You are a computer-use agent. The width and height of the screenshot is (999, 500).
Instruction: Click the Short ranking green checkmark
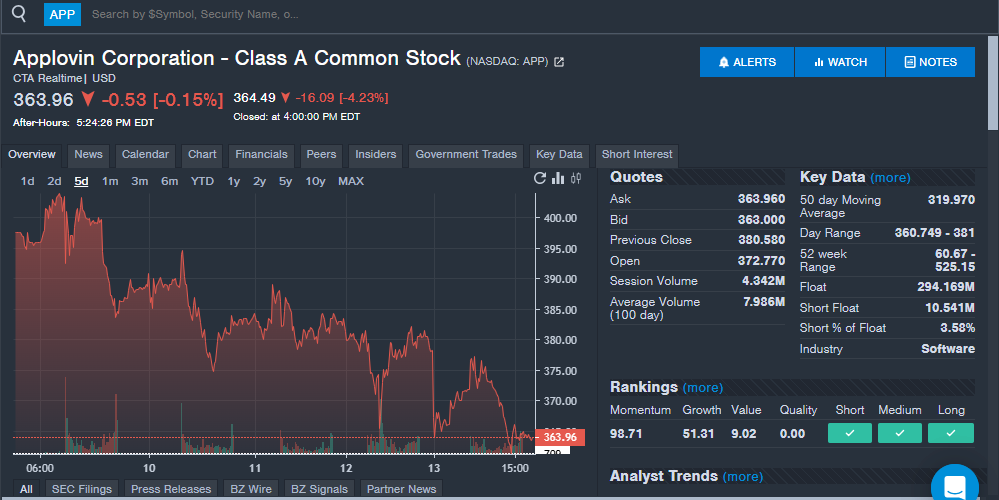[x=849, y=433]
